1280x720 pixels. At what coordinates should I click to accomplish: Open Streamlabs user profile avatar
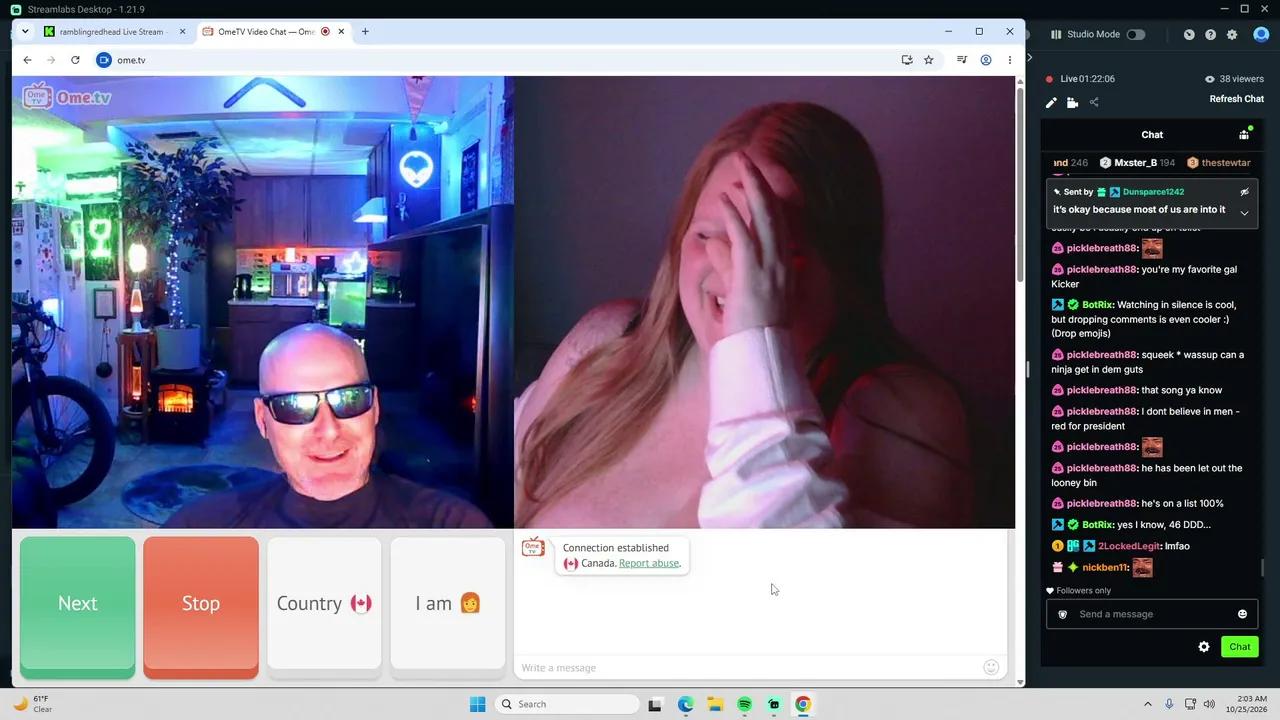pyautogui.click(x=1261, y=34)
